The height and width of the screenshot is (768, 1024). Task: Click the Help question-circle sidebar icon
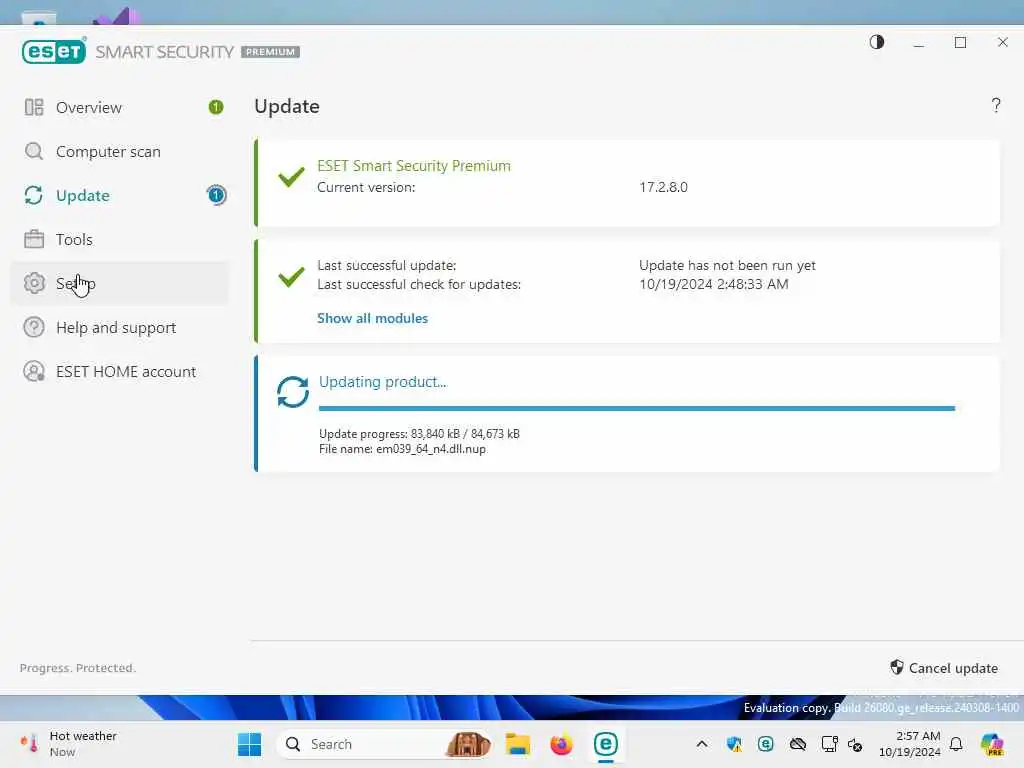click(34, 327)
